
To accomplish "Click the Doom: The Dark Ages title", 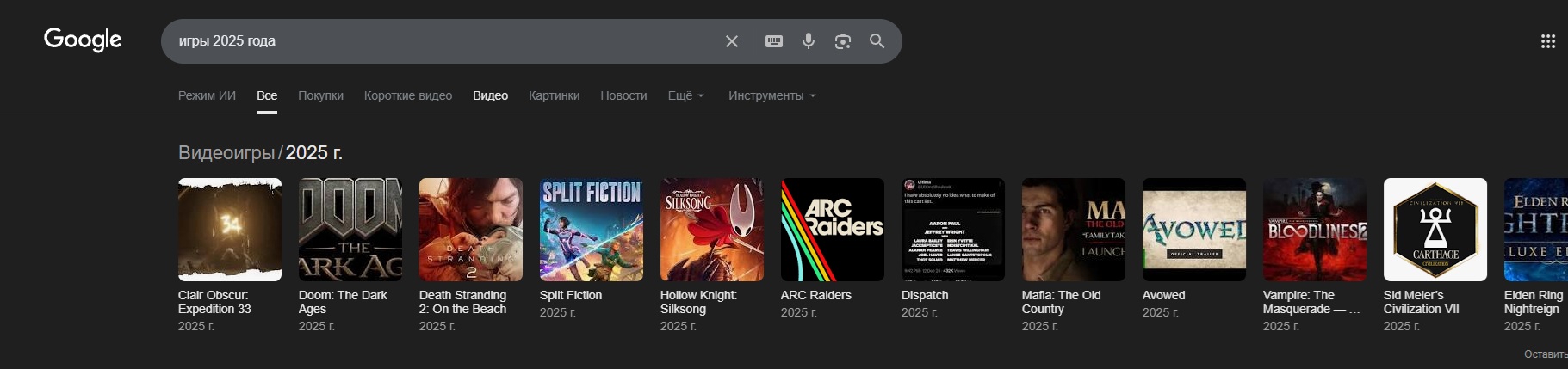I will click(x=343, y=302).
